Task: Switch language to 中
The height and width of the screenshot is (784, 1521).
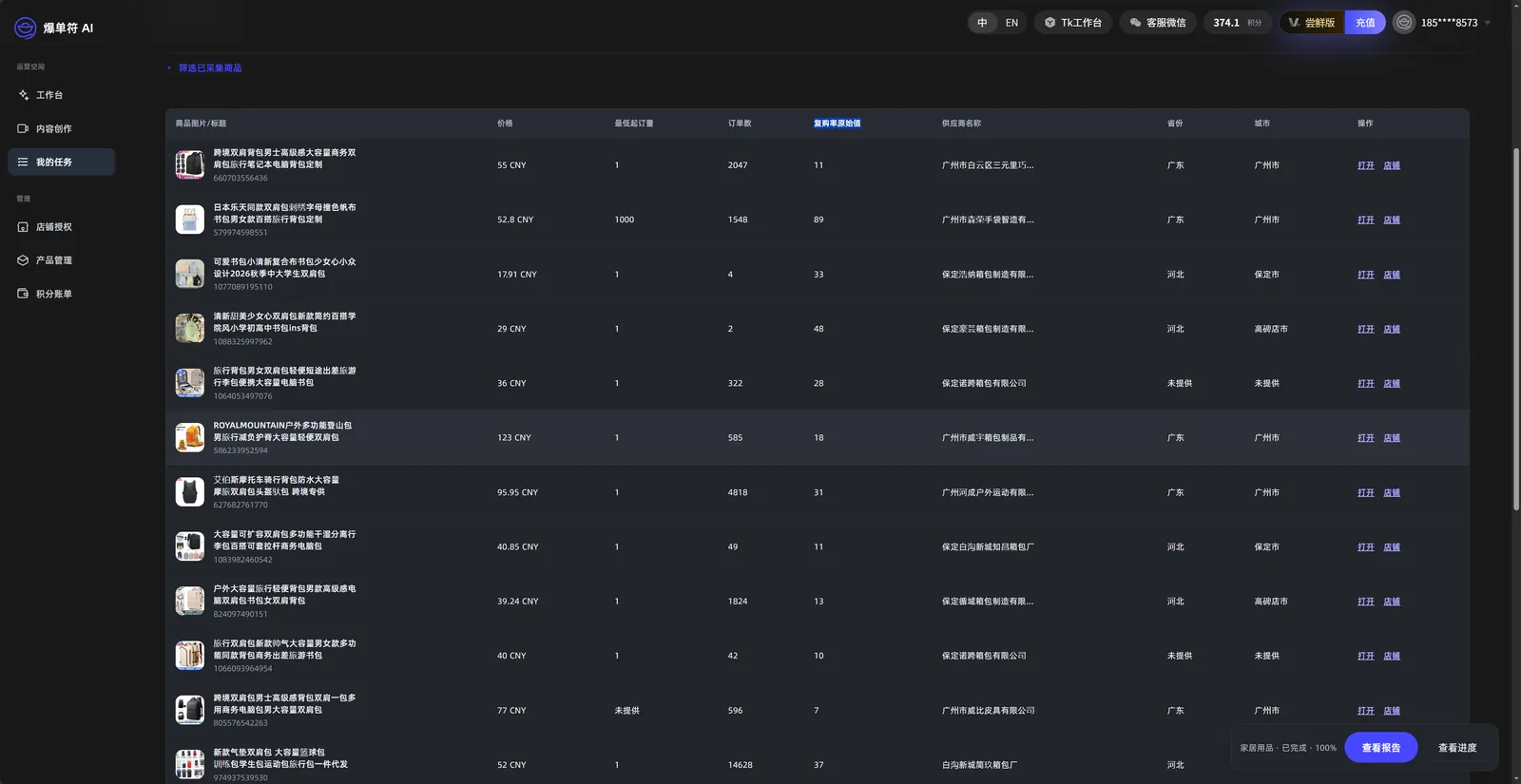Action: 982,23
